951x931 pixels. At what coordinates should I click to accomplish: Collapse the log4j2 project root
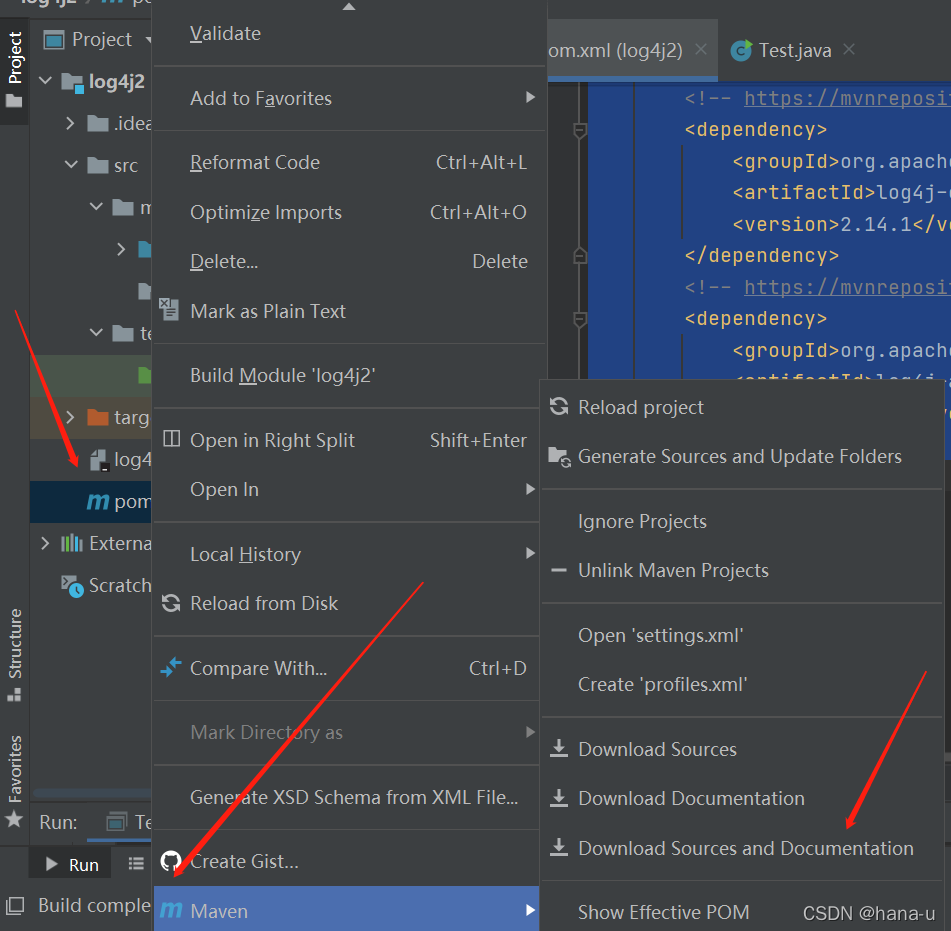[x=45, y=81]
